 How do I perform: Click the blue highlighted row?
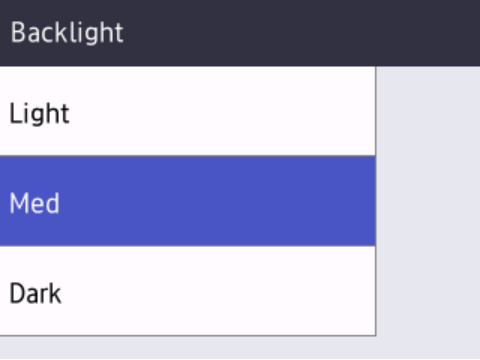(188, 201)
